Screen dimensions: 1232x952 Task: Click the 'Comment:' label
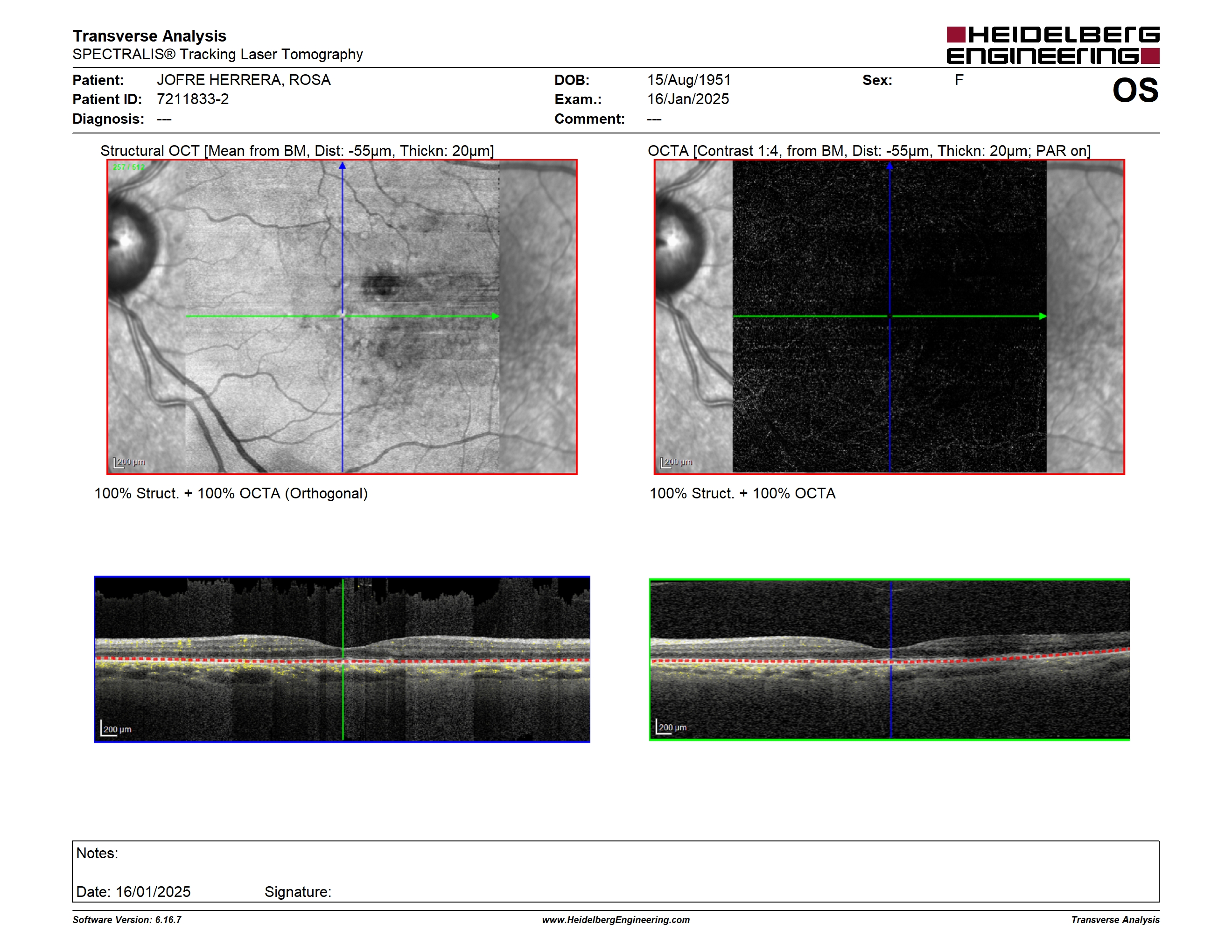click(x=589, y=119)
